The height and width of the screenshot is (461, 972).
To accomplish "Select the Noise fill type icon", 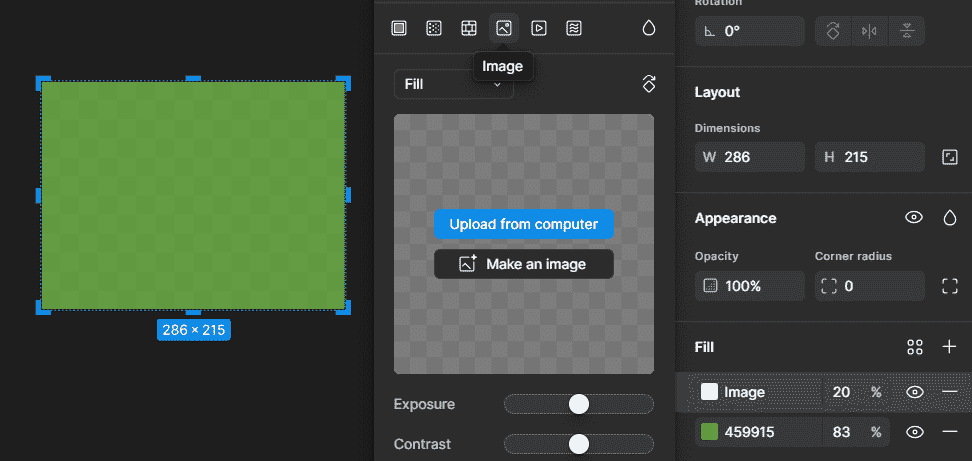I will pyautogui.click(x=573, y=28).
